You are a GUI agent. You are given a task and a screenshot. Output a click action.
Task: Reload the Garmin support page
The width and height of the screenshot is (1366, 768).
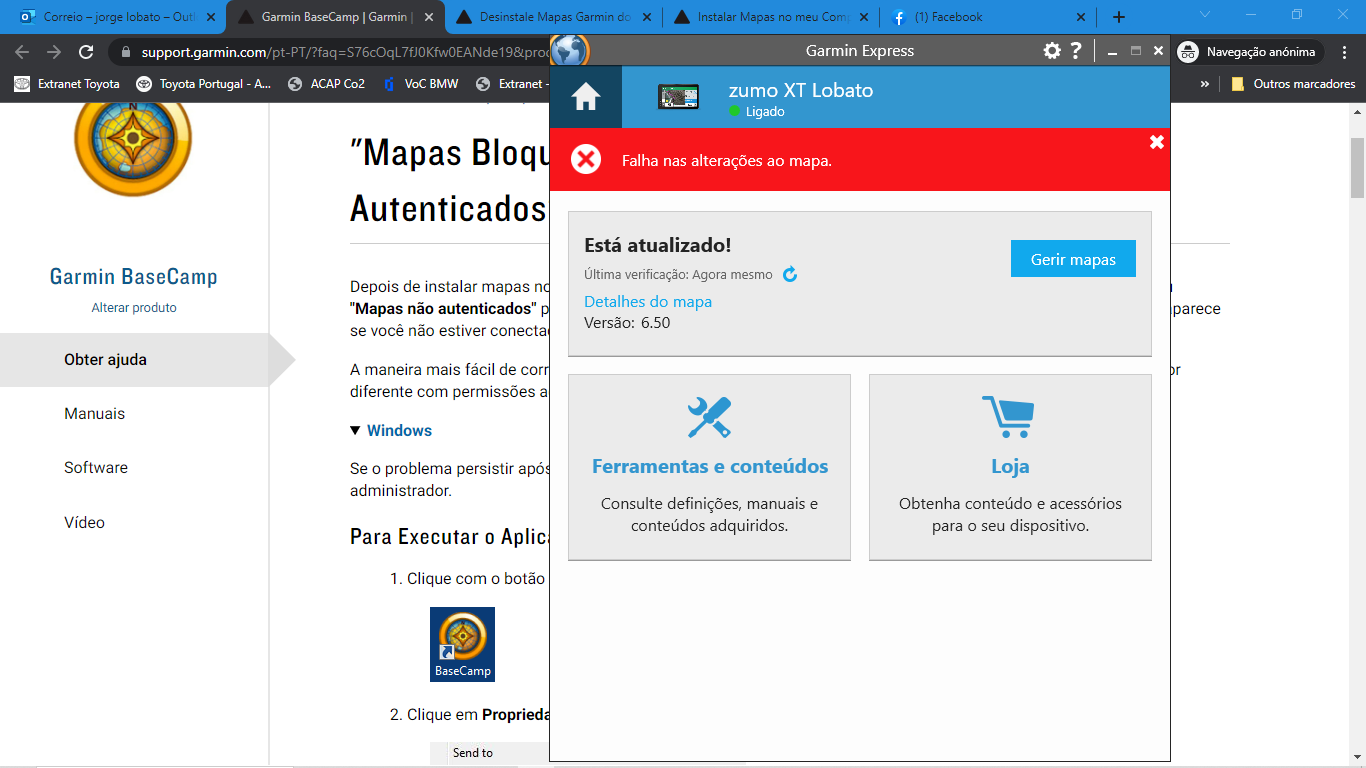pyautogui.click(x=86, y=52)
